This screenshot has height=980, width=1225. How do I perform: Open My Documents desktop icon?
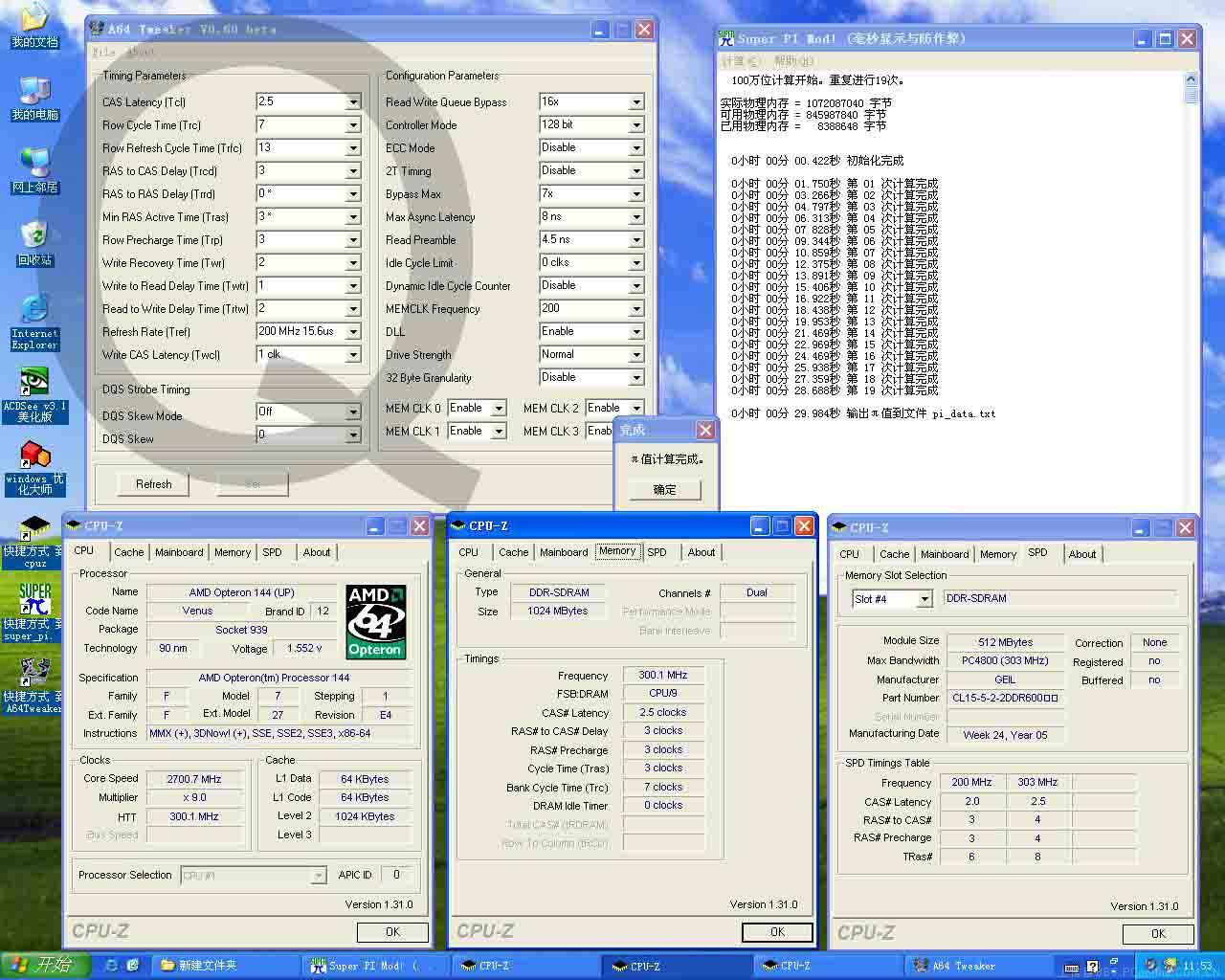(x=34, y=25)
